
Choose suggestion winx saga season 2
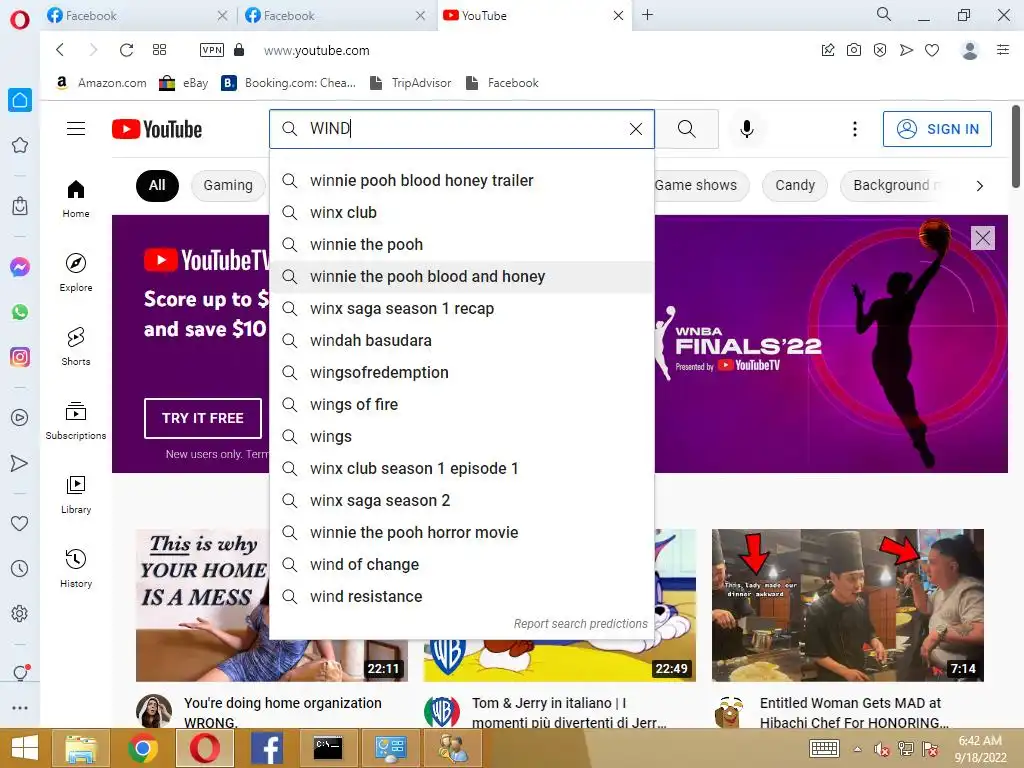click(462, 500)
